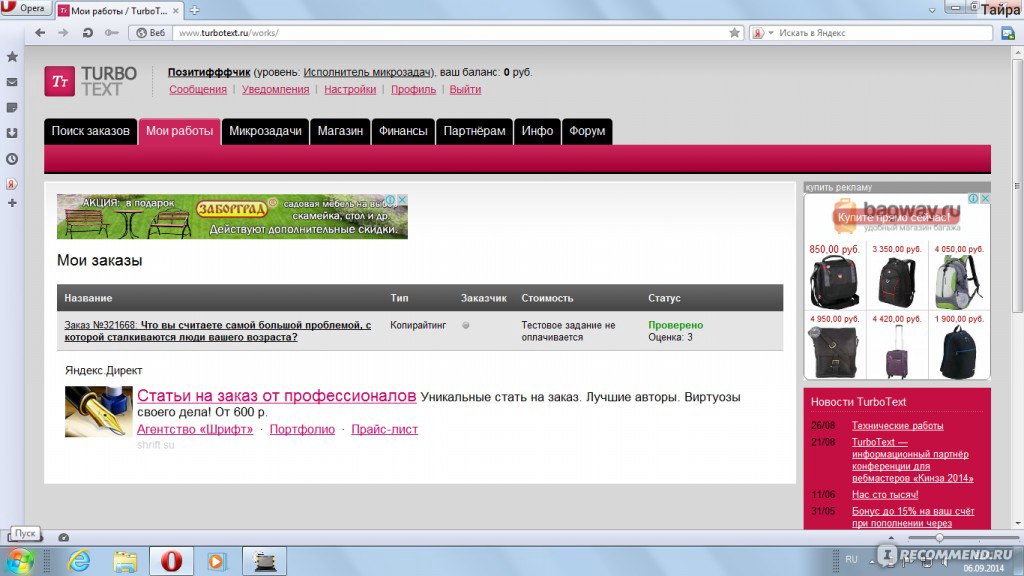Go back with the browser back arrow
The image size is (1024, 576).
(40, 33)
